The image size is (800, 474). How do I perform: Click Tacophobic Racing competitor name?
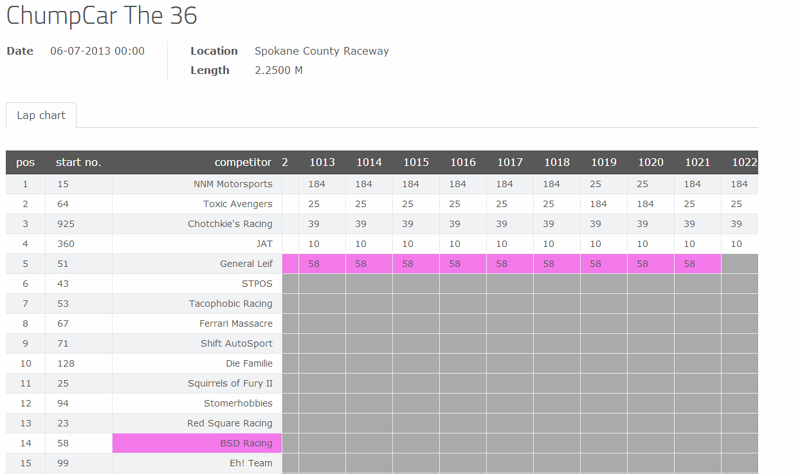point(231,304)
